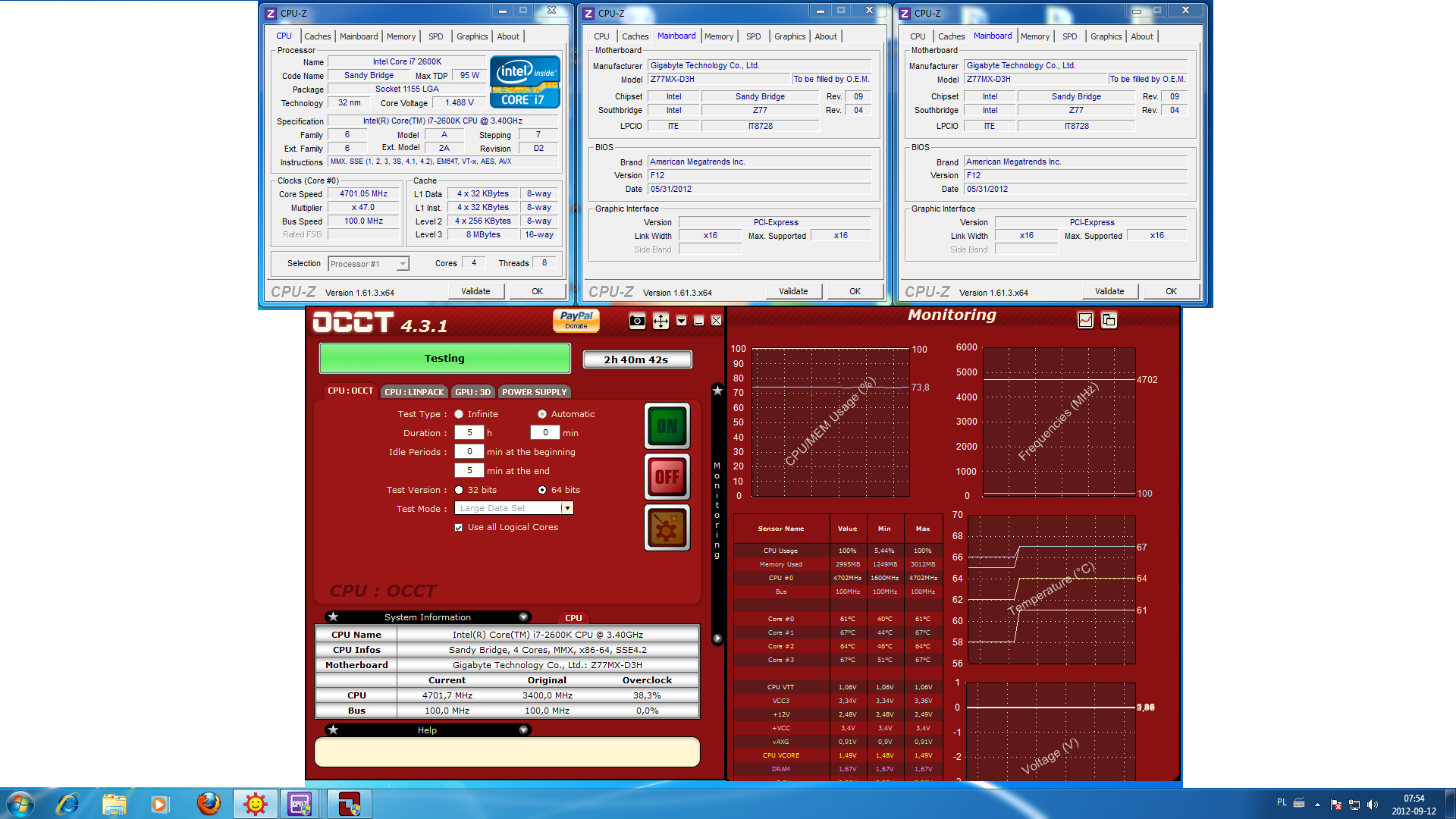
Task: Click the PL language indicator
Action: tap(1282, 802)
